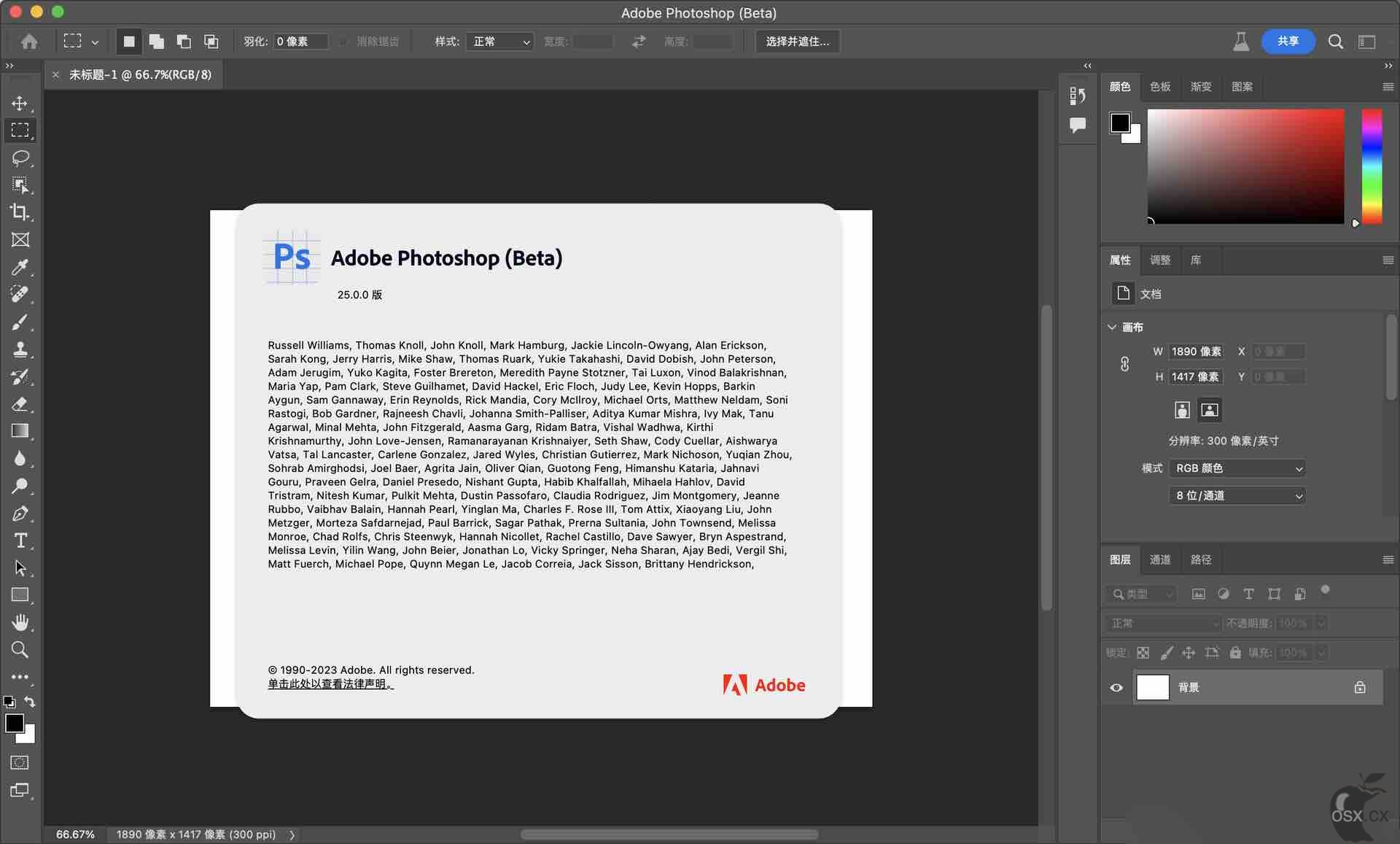Set canvas orientation to portrait
This screenshot has height=844, width=1400.
1182,410
